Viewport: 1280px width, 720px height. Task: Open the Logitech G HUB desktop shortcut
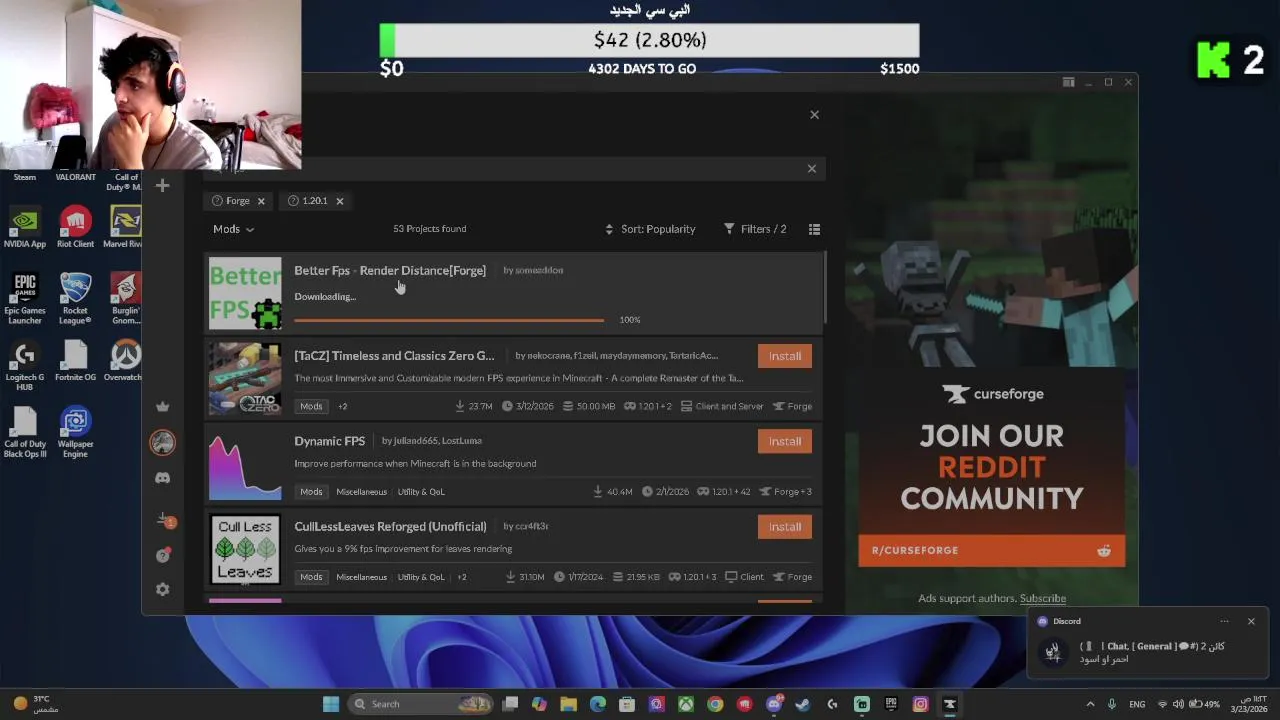(x=24, y=365)
